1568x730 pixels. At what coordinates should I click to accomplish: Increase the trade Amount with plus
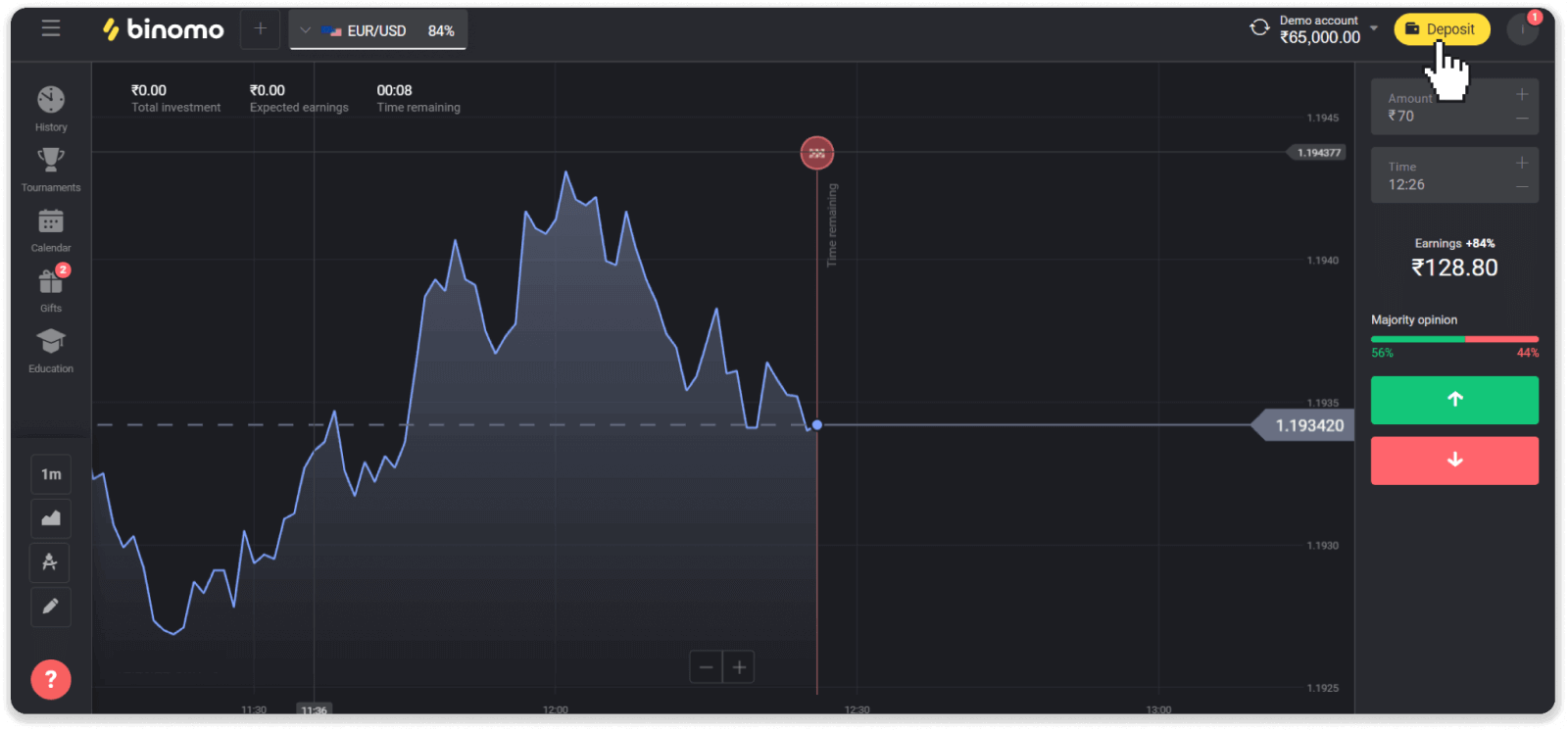click(x=1522, y=95)
